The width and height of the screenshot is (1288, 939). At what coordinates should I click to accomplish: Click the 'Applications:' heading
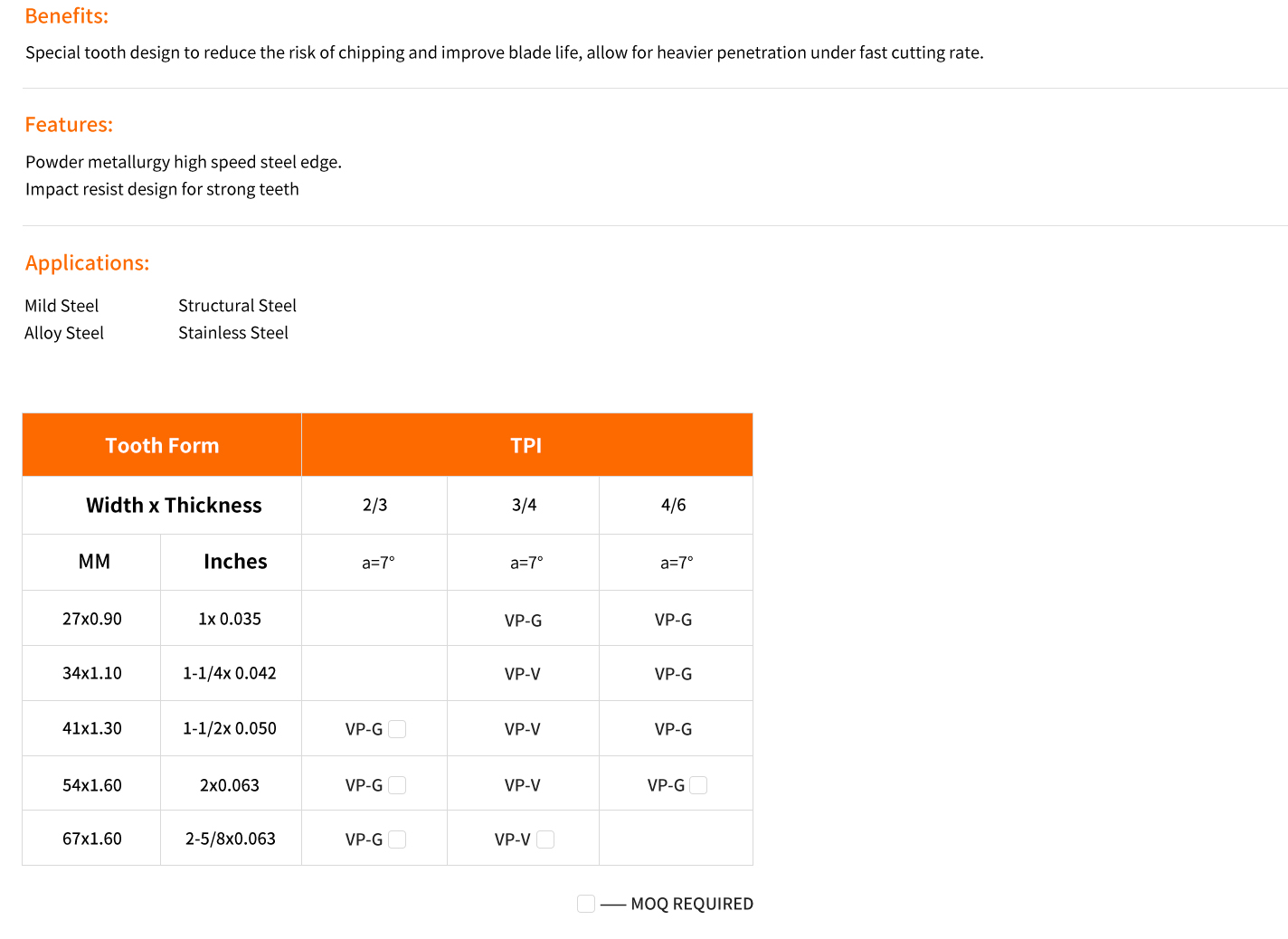(87, 263)
